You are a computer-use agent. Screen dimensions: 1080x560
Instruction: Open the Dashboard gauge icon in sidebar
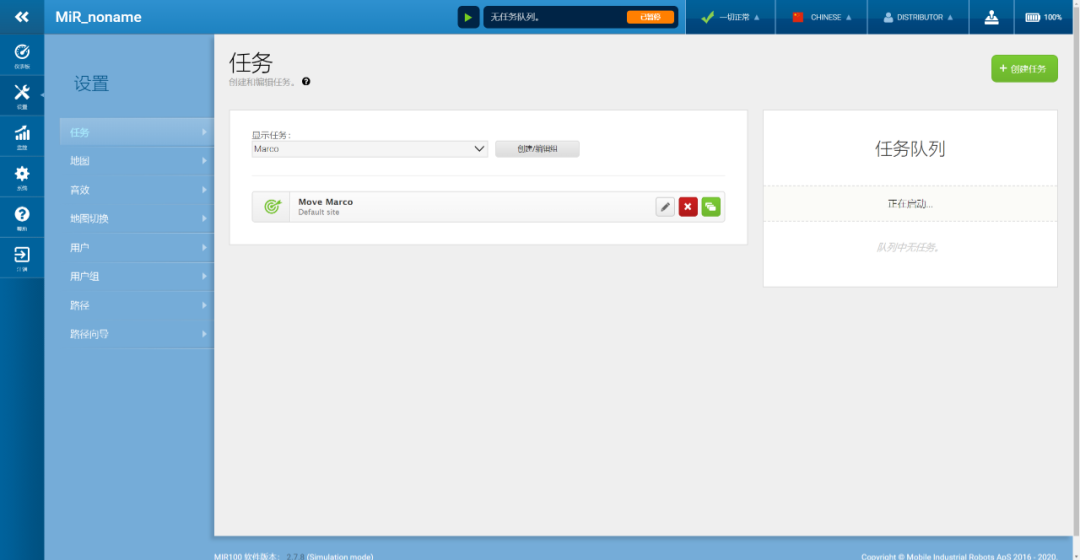coord(21,55)
